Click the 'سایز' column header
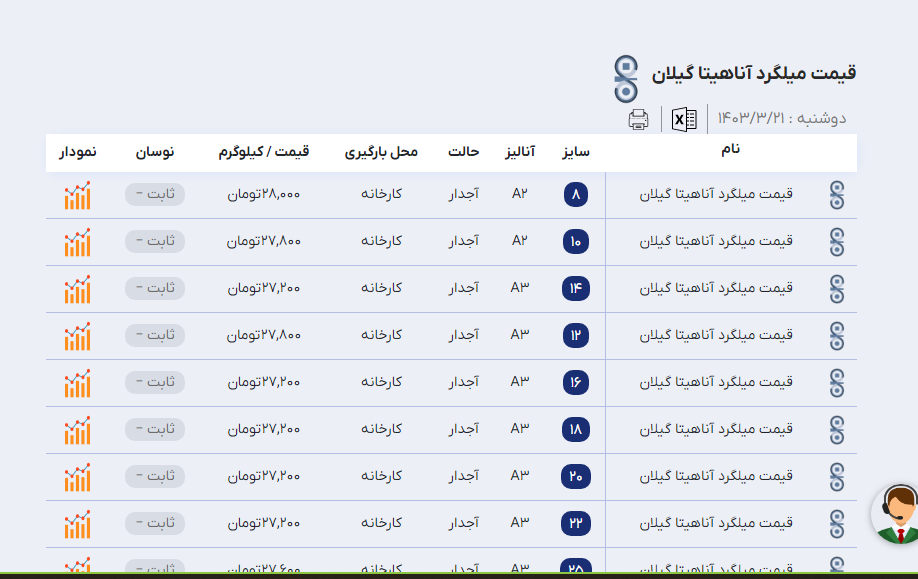This screenshot has height=579, width=918. (x=575, y=152)
